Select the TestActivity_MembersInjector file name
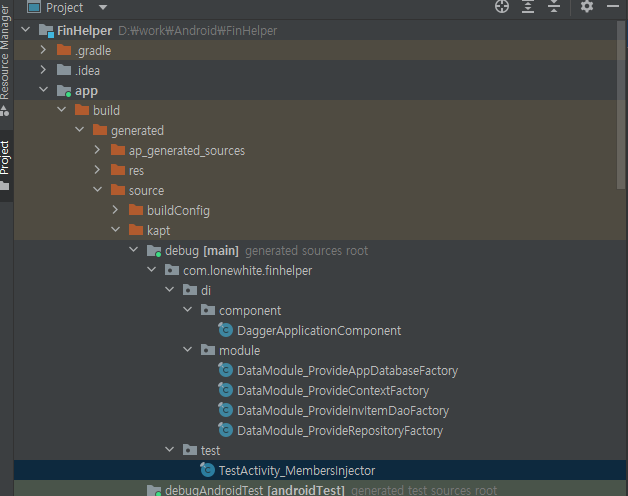Screen dimensions: 628x496 [297, 471]
